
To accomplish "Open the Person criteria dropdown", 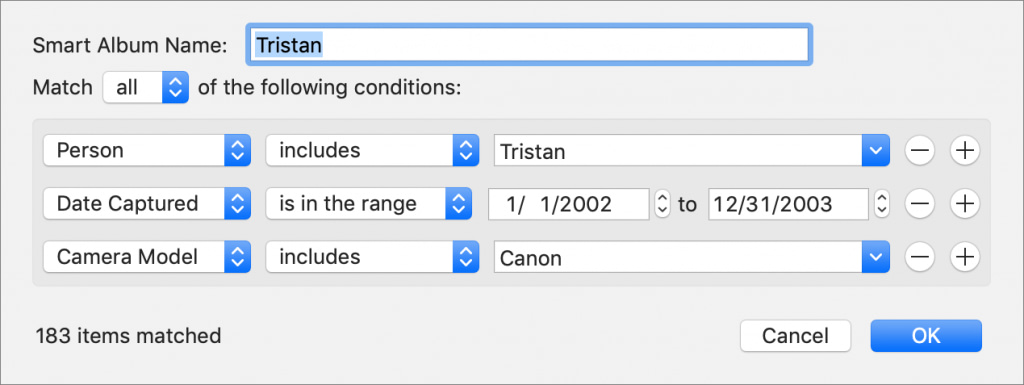I will click(x=147, y=151).
